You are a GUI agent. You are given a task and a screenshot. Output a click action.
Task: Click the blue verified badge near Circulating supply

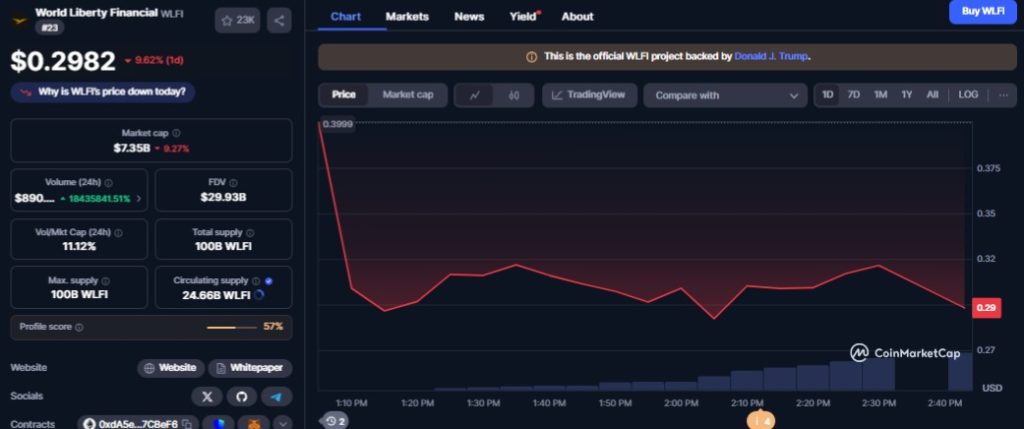[269, 281]
